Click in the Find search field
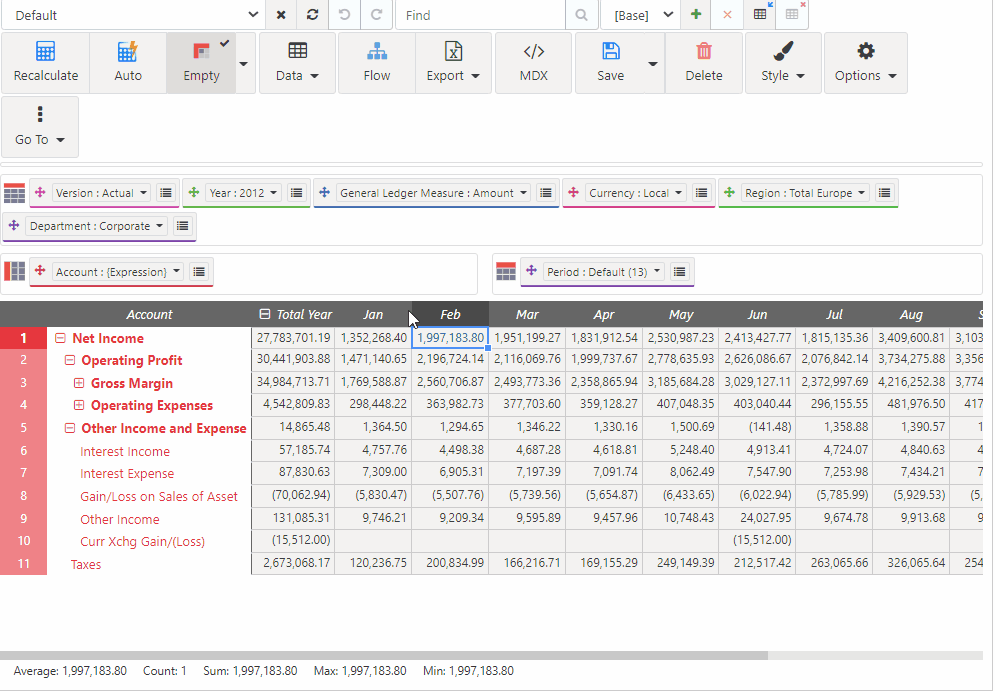This screenshot has height=691, width=995. pyautogui.click(x=480, y=15)
